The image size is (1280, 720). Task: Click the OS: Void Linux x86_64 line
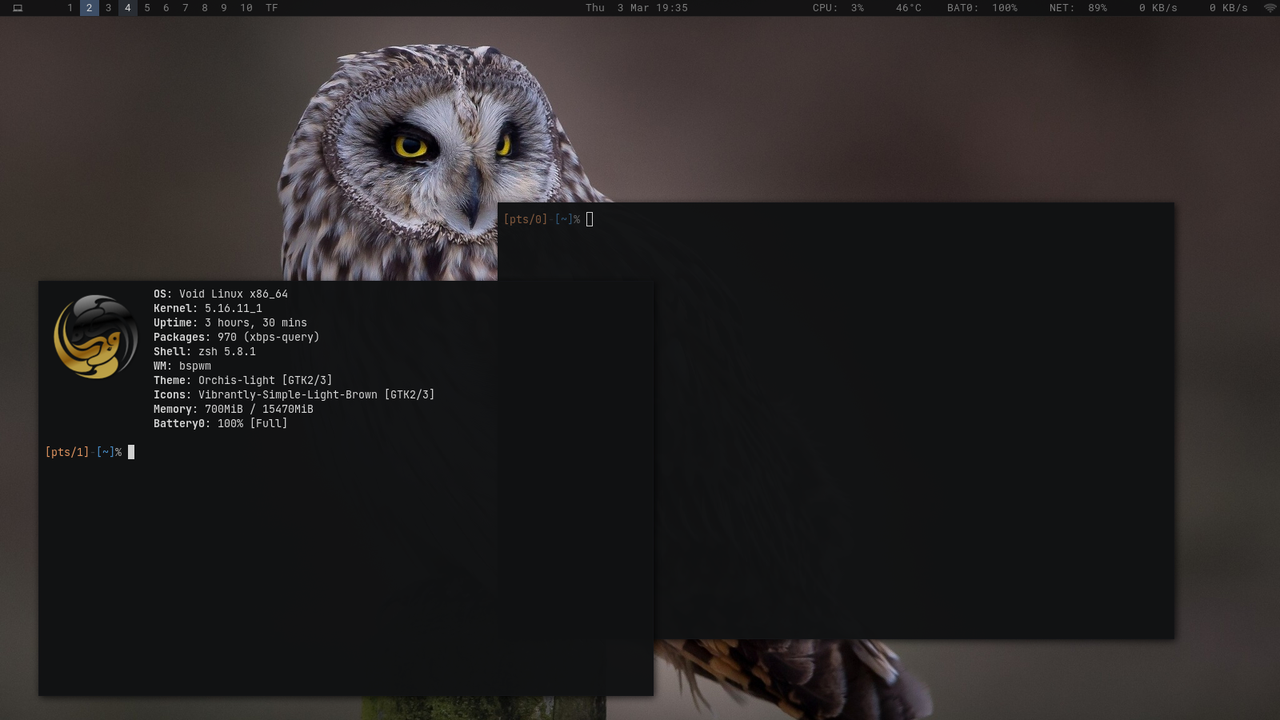(x=220, y=294)
